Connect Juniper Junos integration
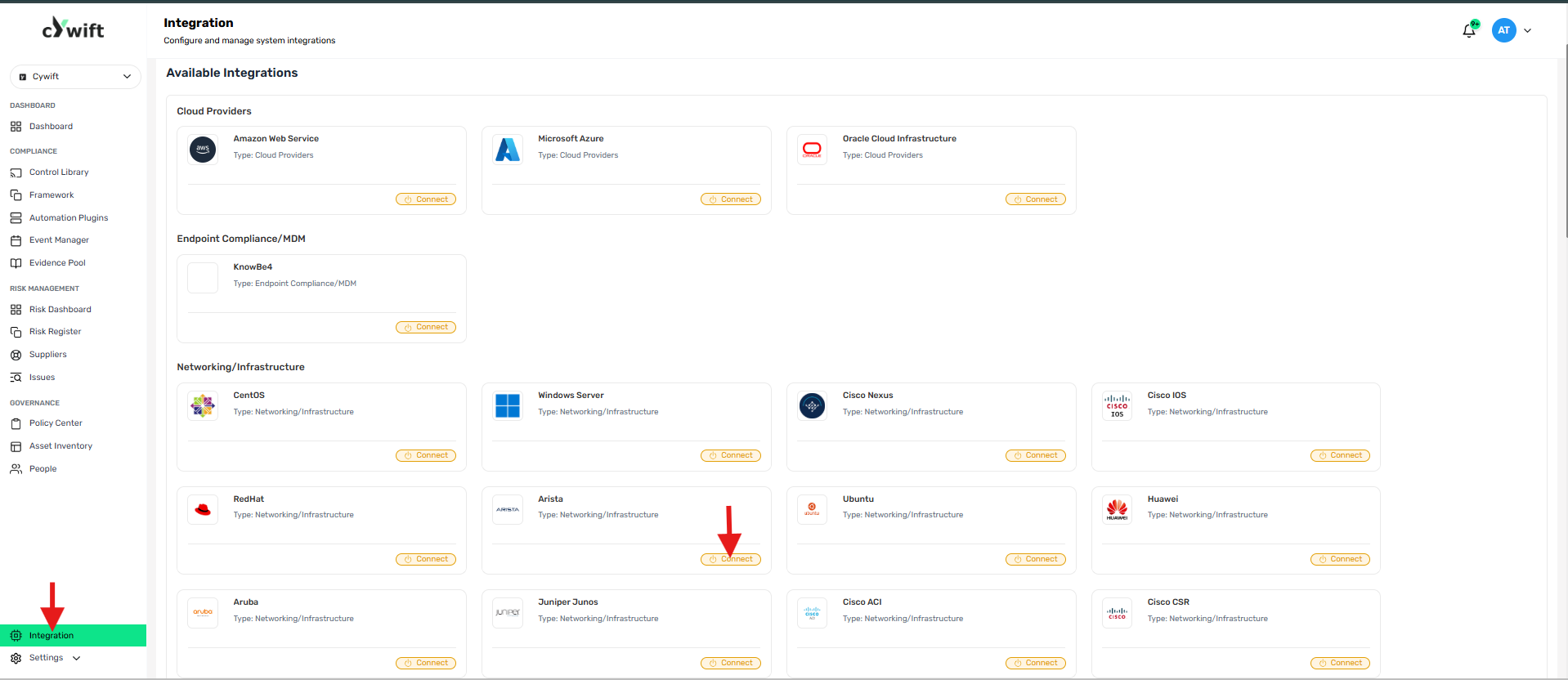The image size is (1568, 680). (x=731, y=663)
